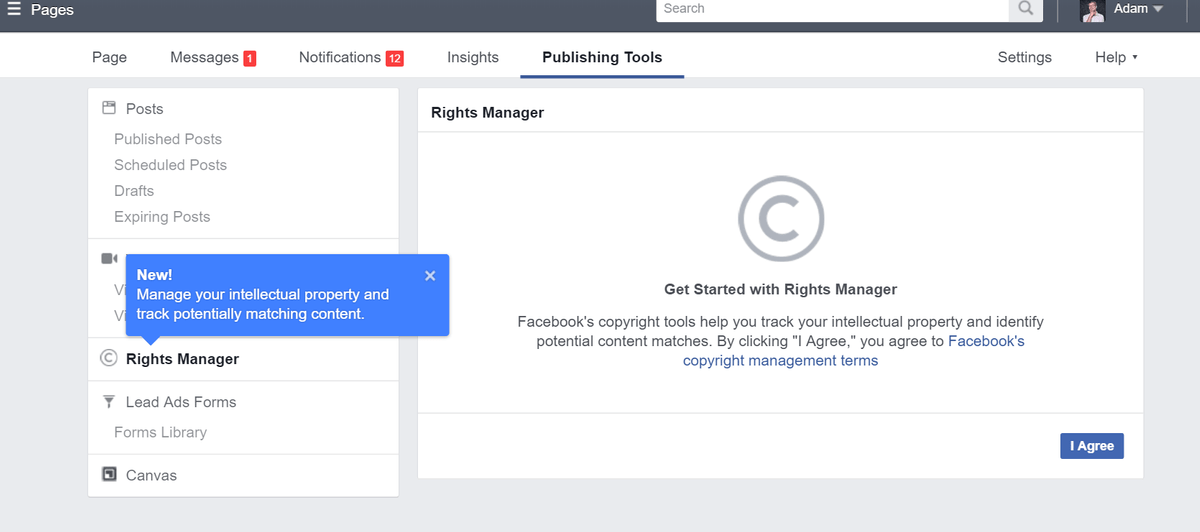This screenshot has width=1200, height=532.
Task: Close the New! tooltip
Action: pyautogui.click(x=430, y=276)
